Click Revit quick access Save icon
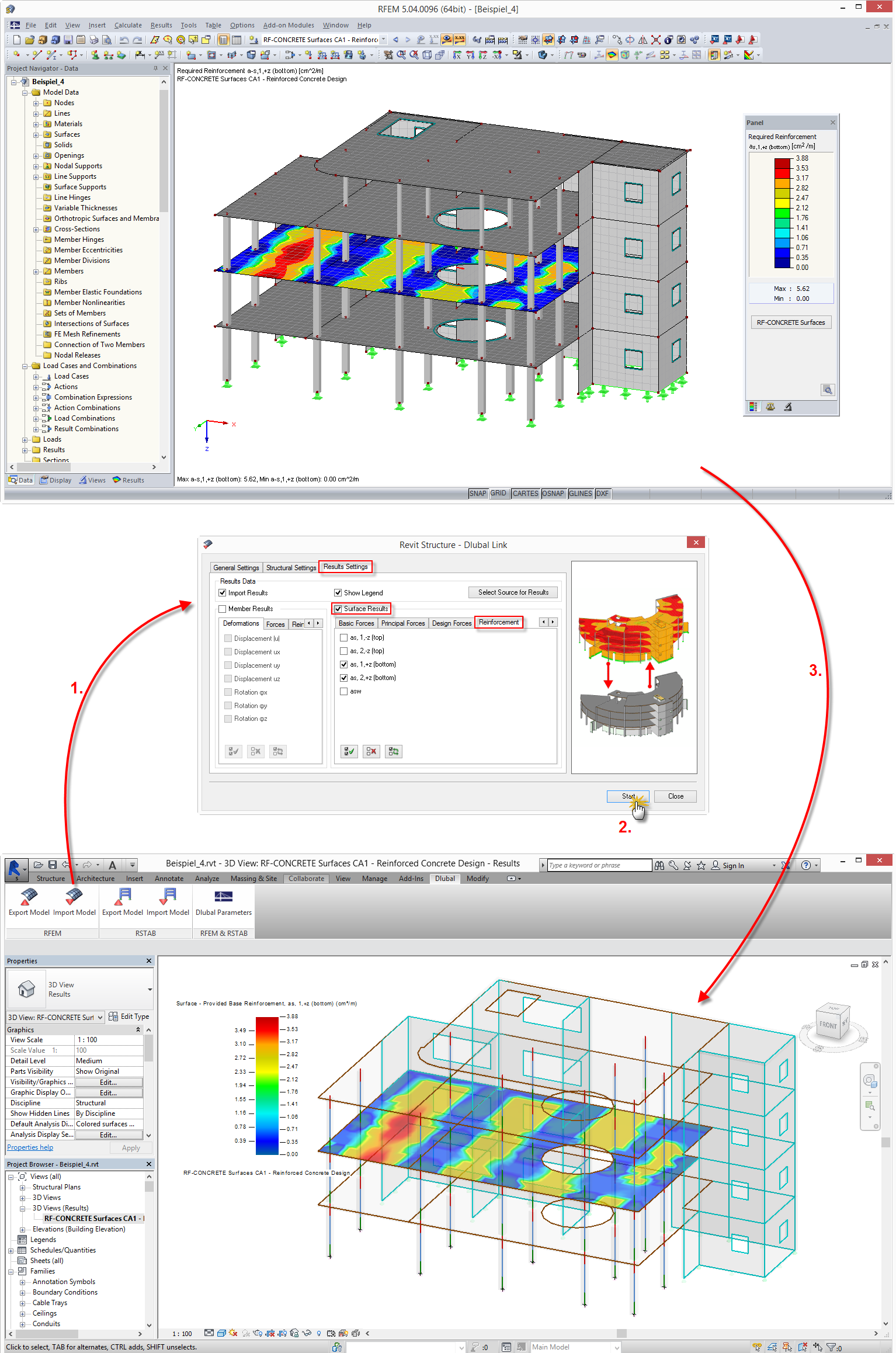Image resolution: width=896 pixels, height=1353 pixels. coord(52,865)
